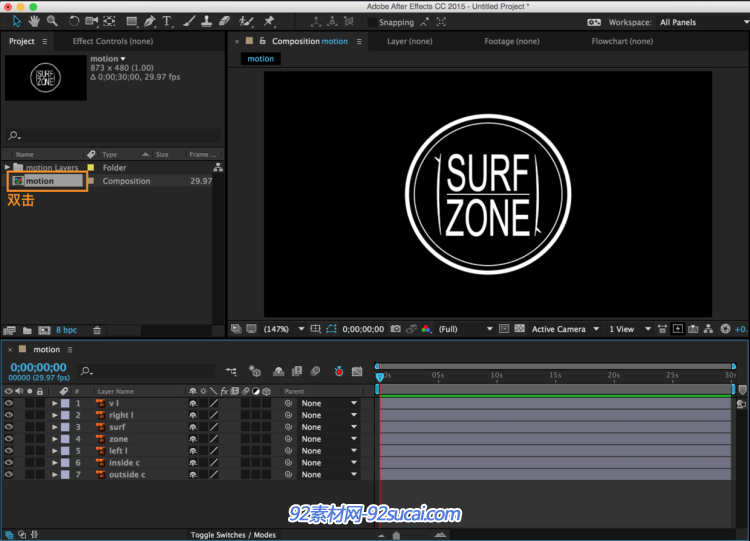Screen dimensions: 750x541
Task: Click Toggle Switches / Modes button
Action: (233, 535)
